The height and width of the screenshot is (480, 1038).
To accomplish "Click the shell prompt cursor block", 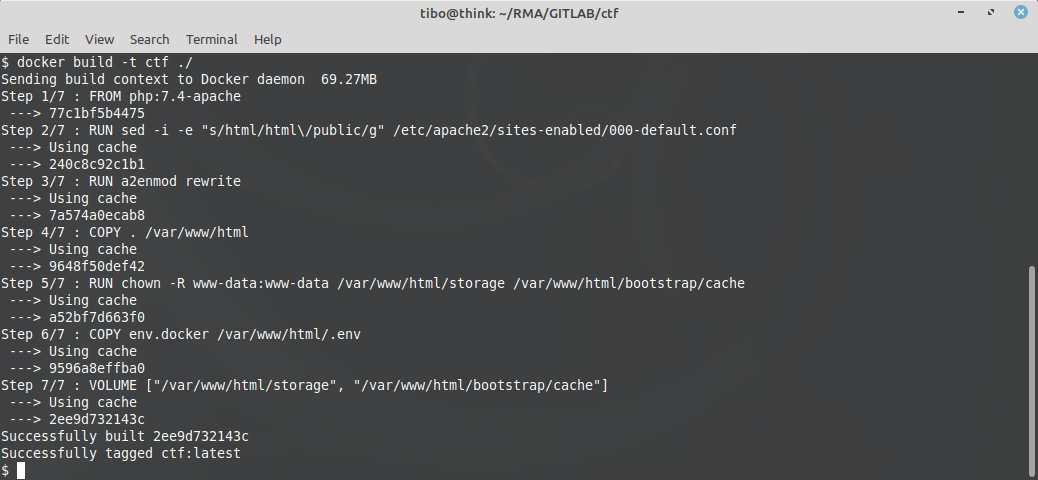I will [21, 471].
